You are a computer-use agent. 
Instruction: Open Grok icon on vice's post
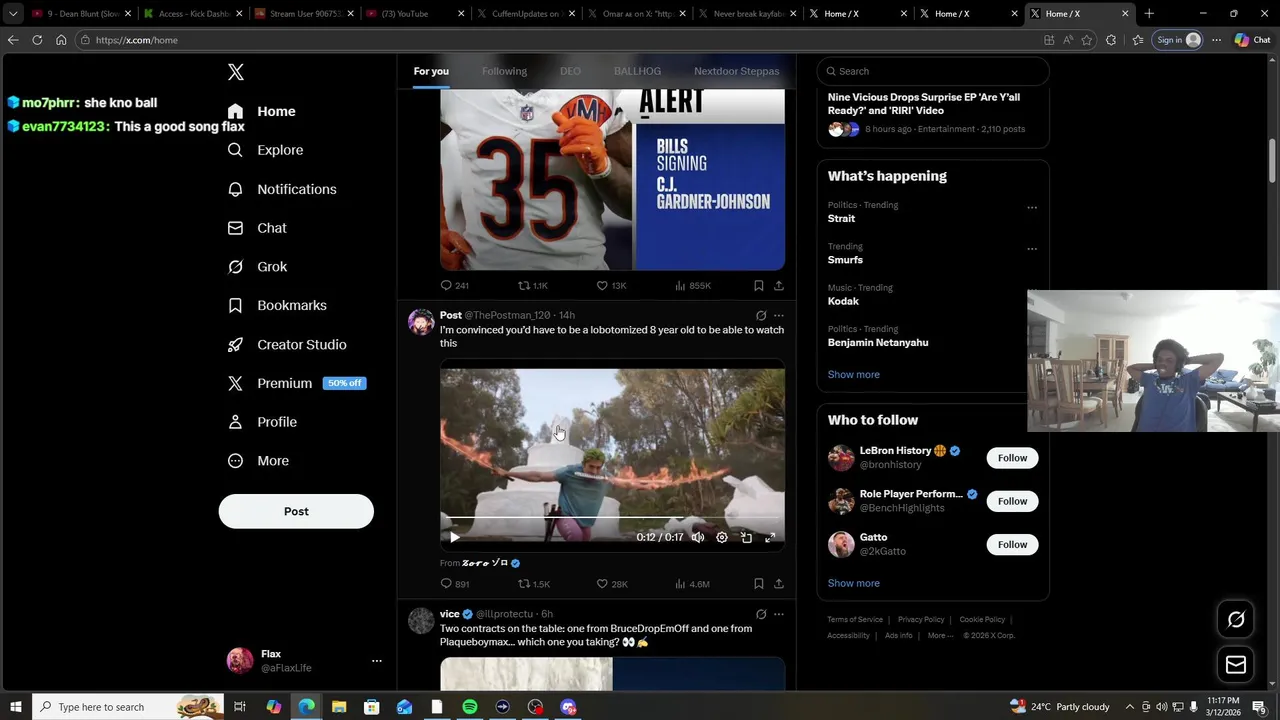pyautogui.click(x=761, y=614)
